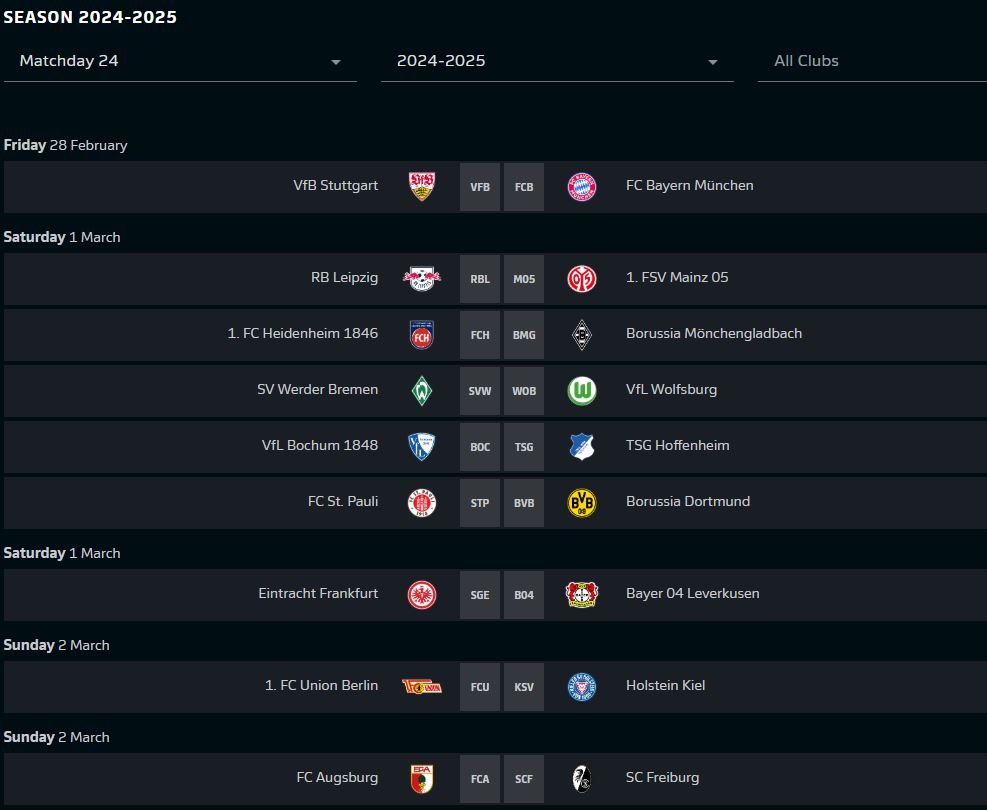Click the Borussia Dortmund BVB crest
This screenshot has width=987, height=810.
pyautogui.click(x=582, y=503)
